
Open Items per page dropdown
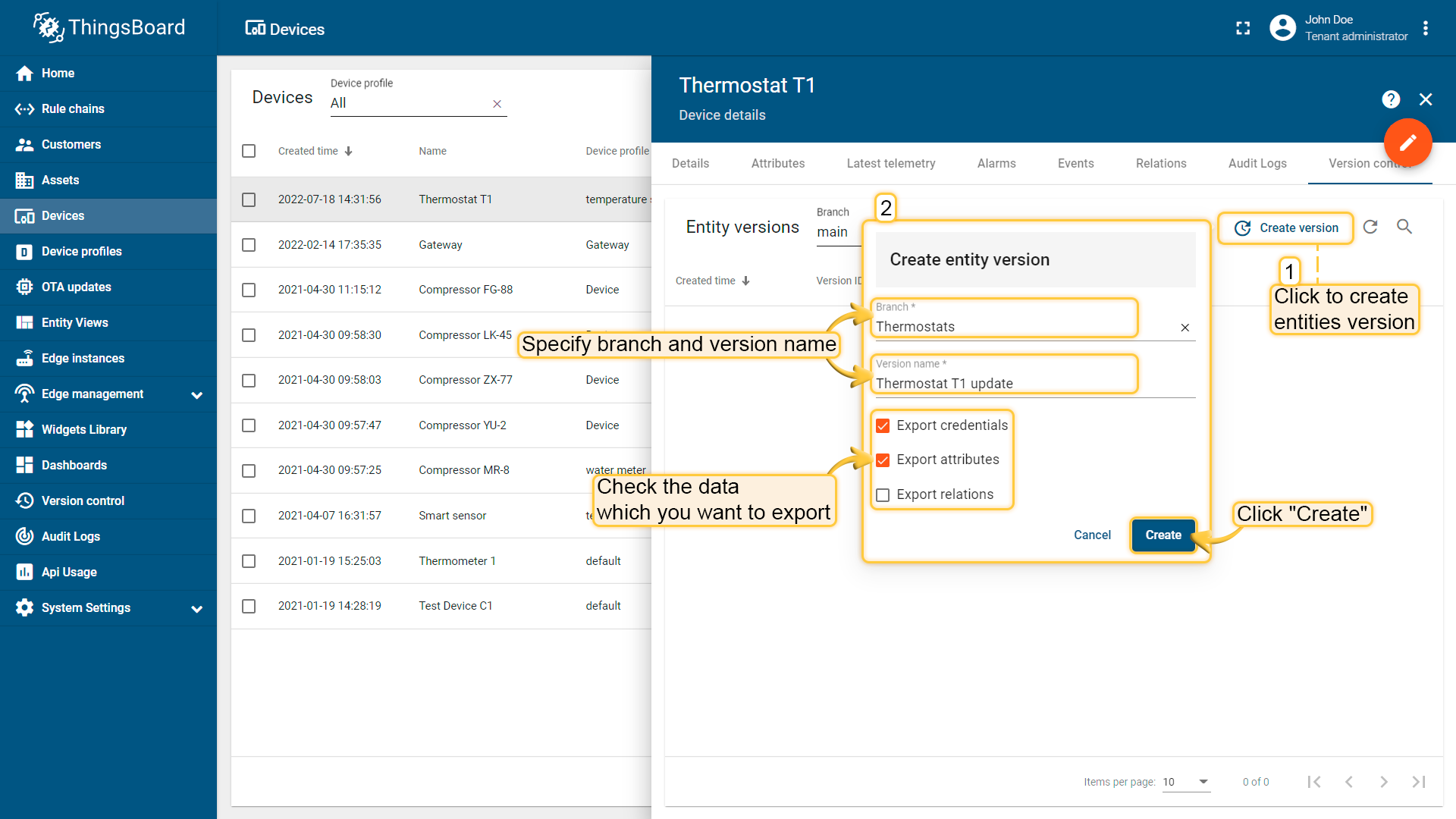[x=1186, y=782]
